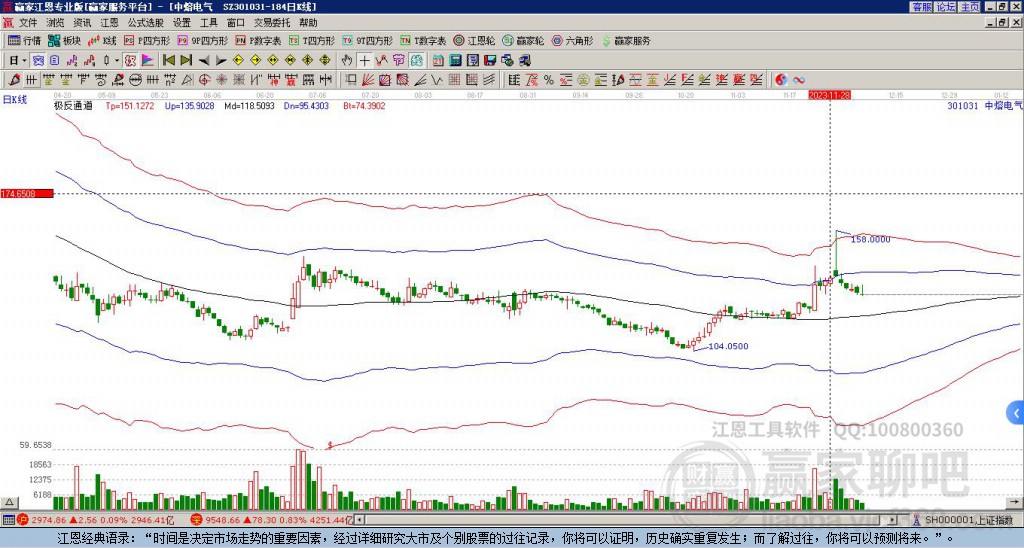The width and height of the screenshot is (1024, 548).
Task: Click the 客服 customer service button
Action: [x=922, y=7]
